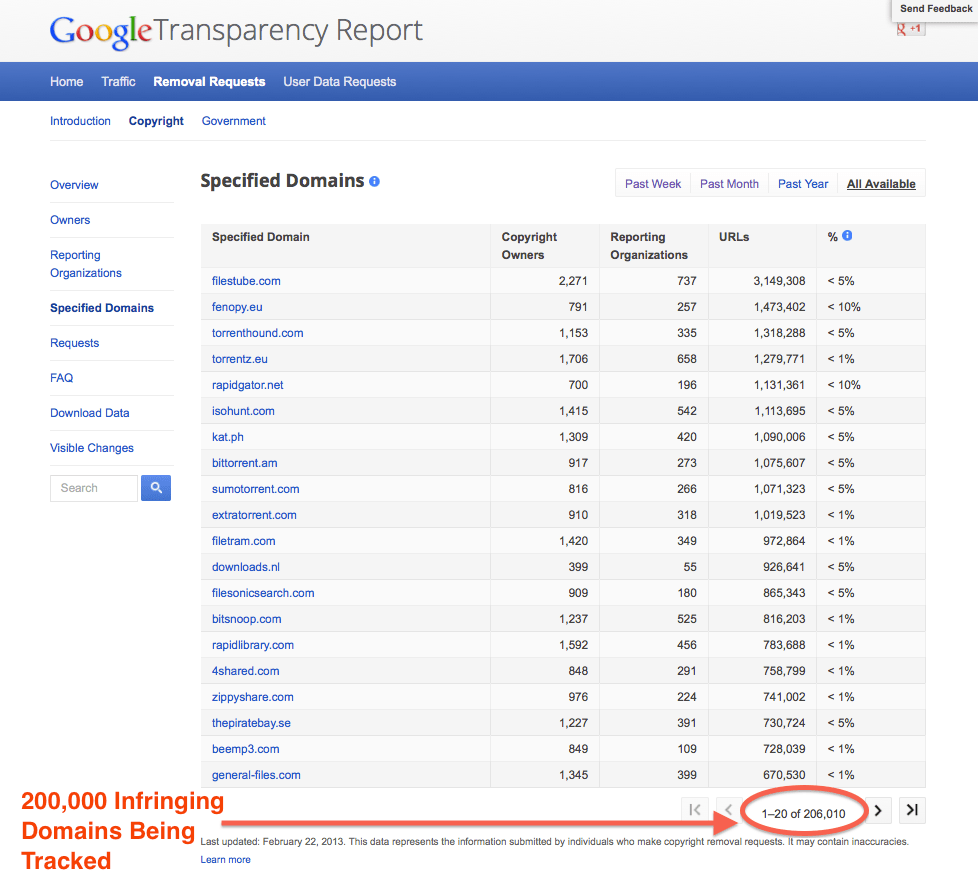Click info icon beside the % column header
Viewport: 978px width, 890px height.
(847, 236)
